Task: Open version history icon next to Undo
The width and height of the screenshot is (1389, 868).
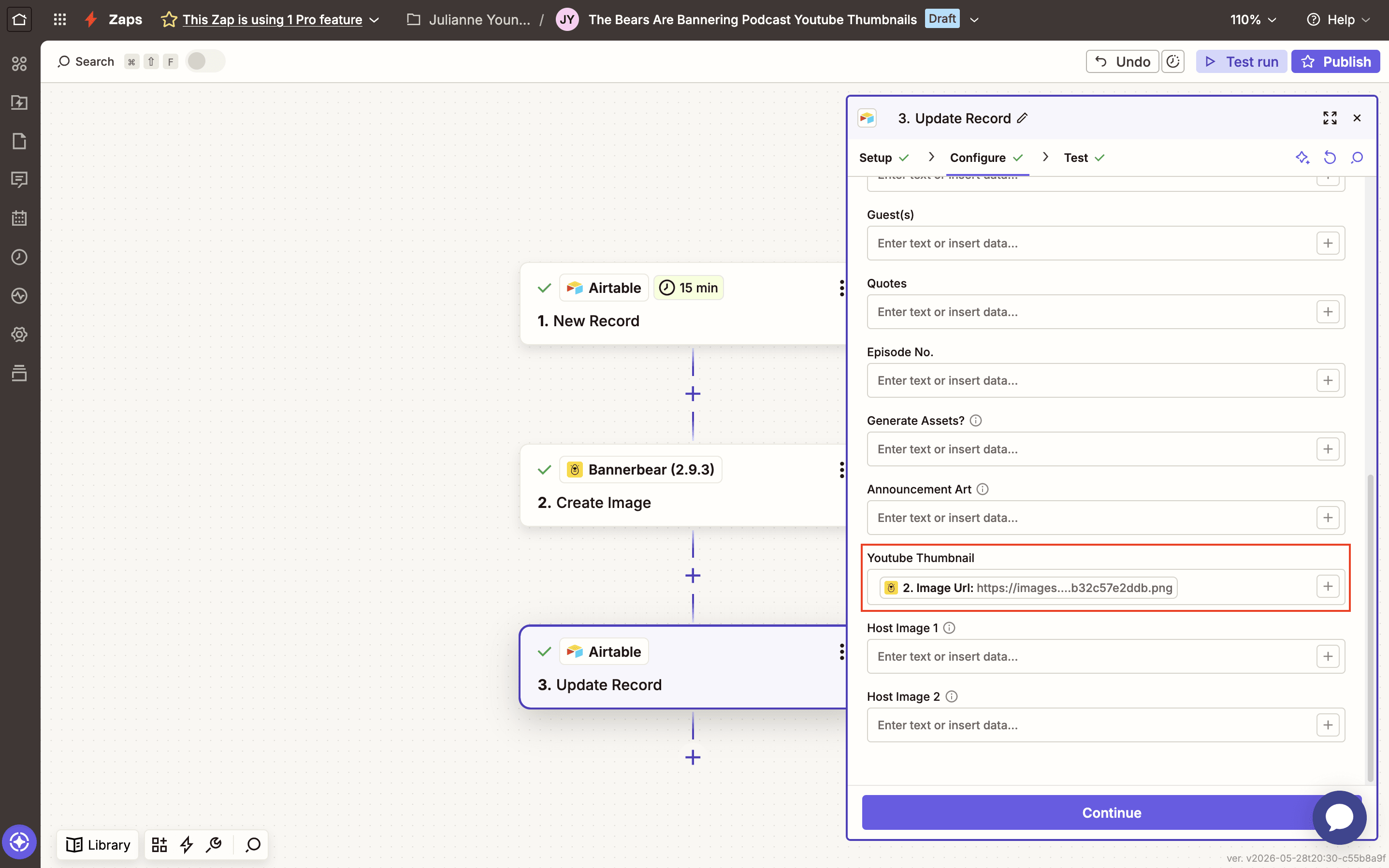Action: point(1172,61)
